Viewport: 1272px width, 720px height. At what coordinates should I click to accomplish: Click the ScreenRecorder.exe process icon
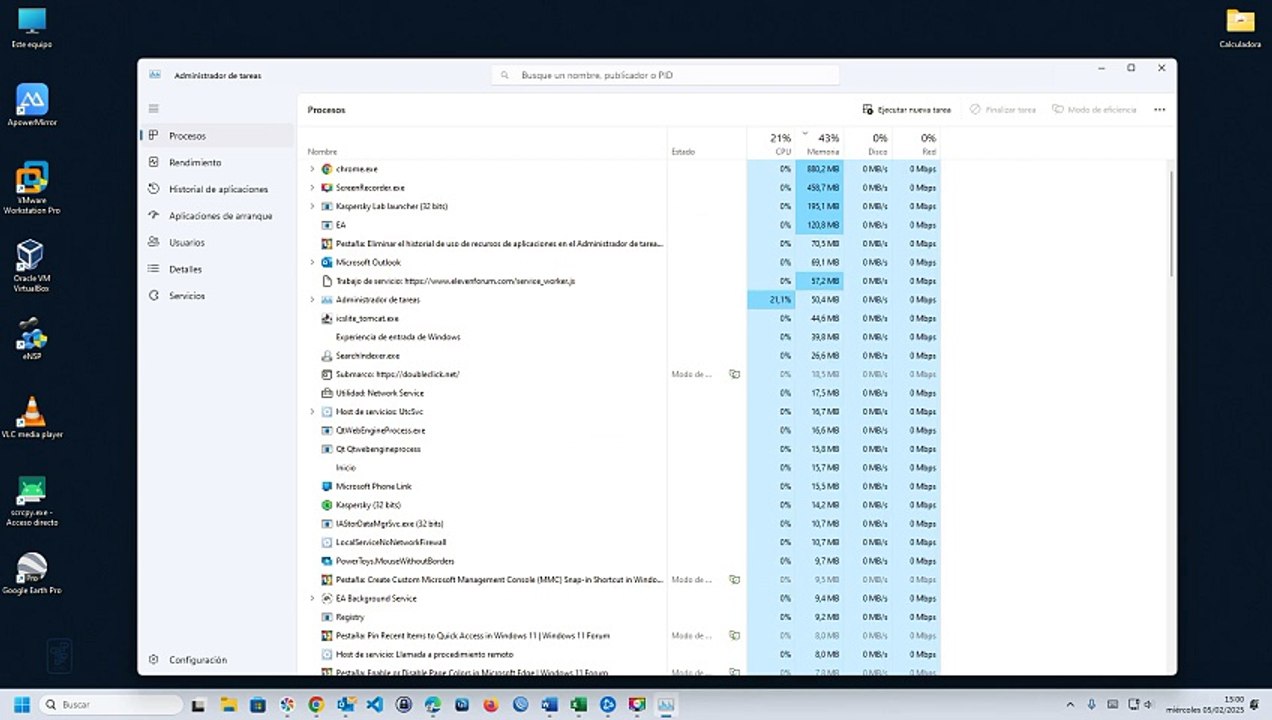point(327,188)
